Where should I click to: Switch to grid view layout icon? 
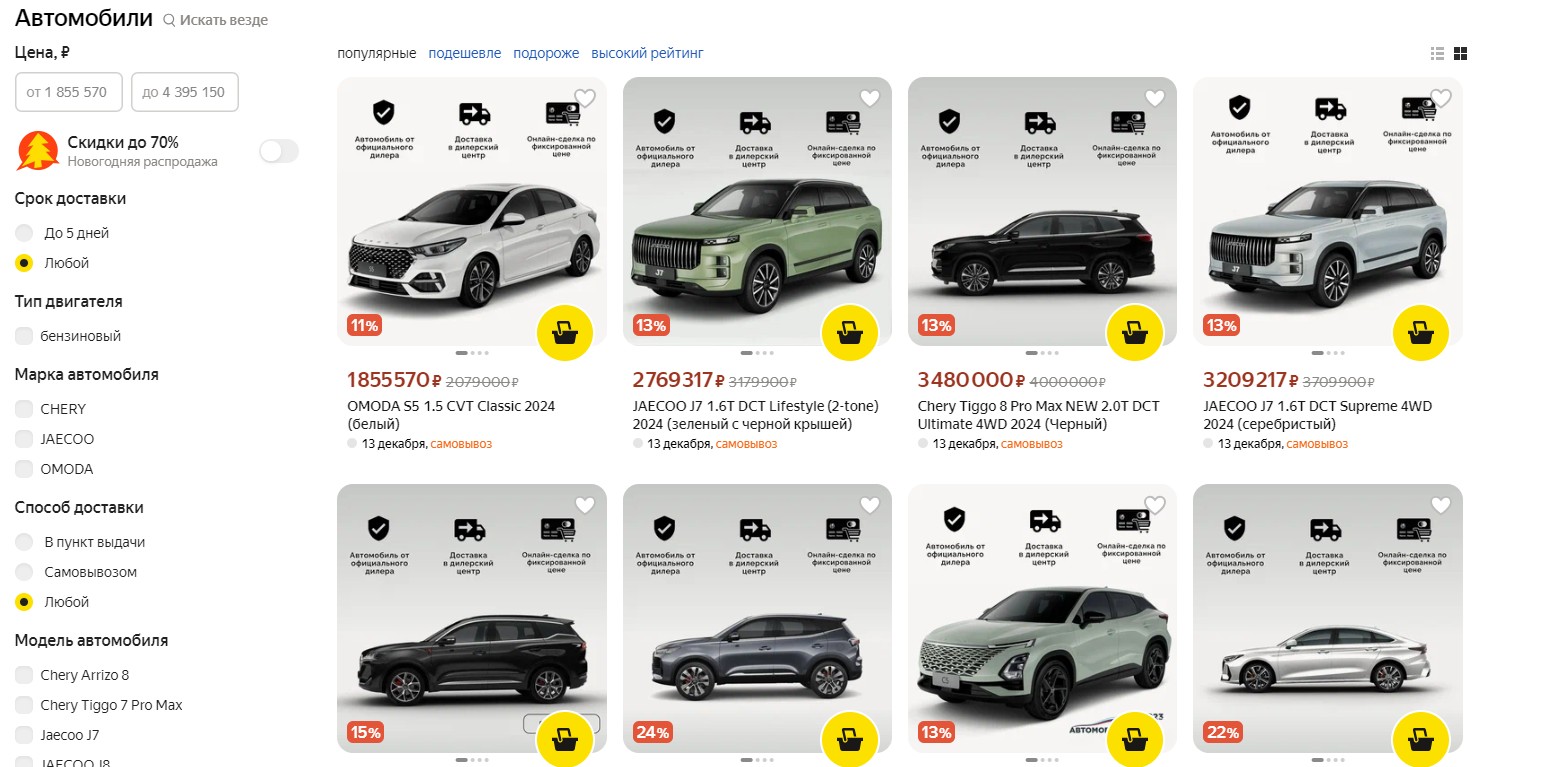coord(1460,53)
